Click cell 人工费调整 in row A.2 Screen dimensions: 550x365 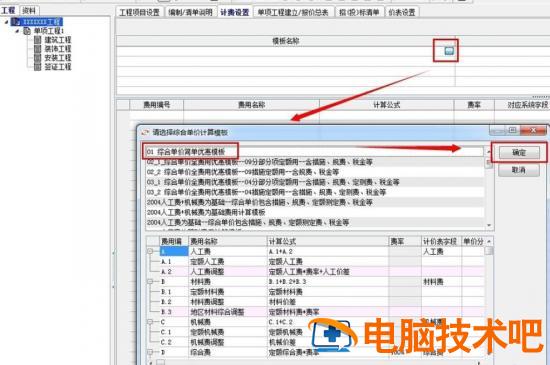tap(228, 272)
